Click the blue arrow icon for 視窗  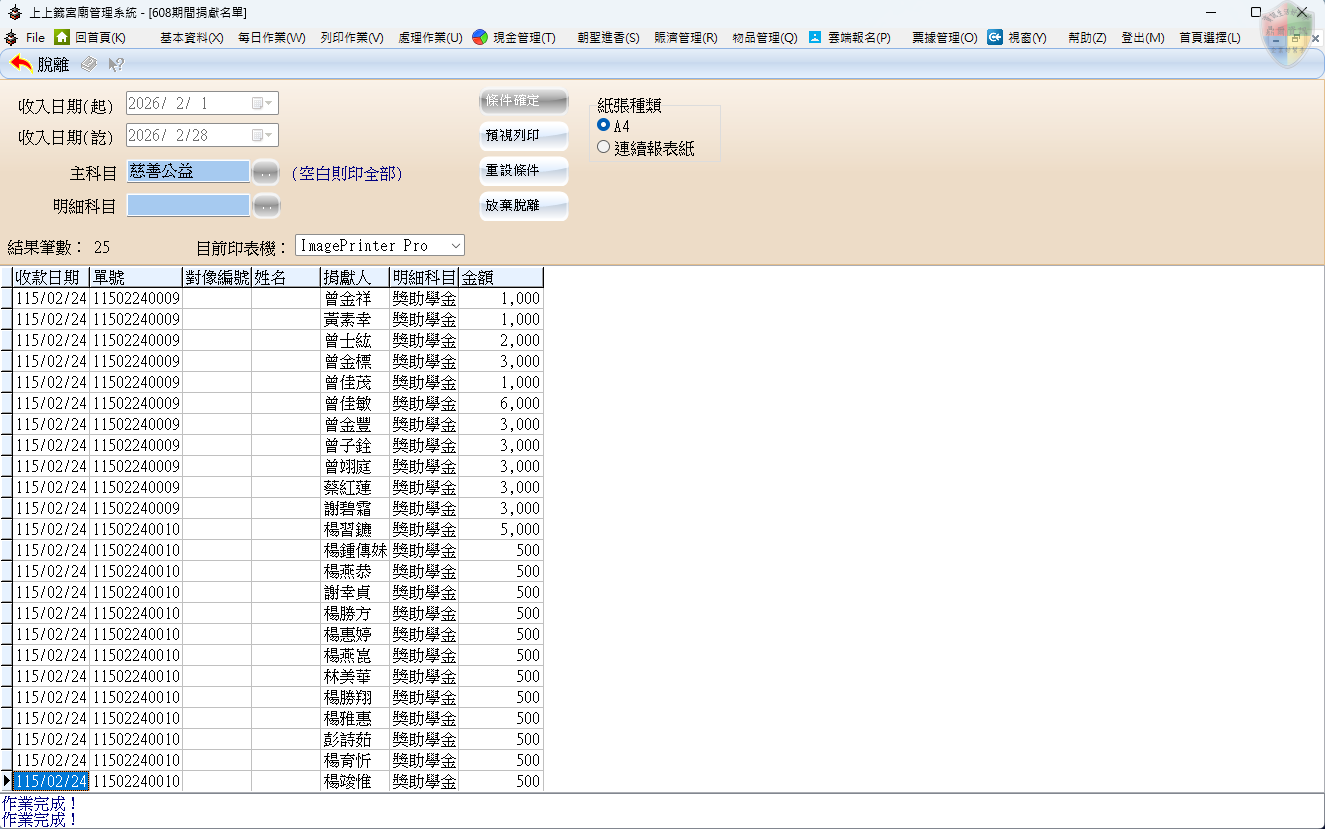click(x=995, y=37)
